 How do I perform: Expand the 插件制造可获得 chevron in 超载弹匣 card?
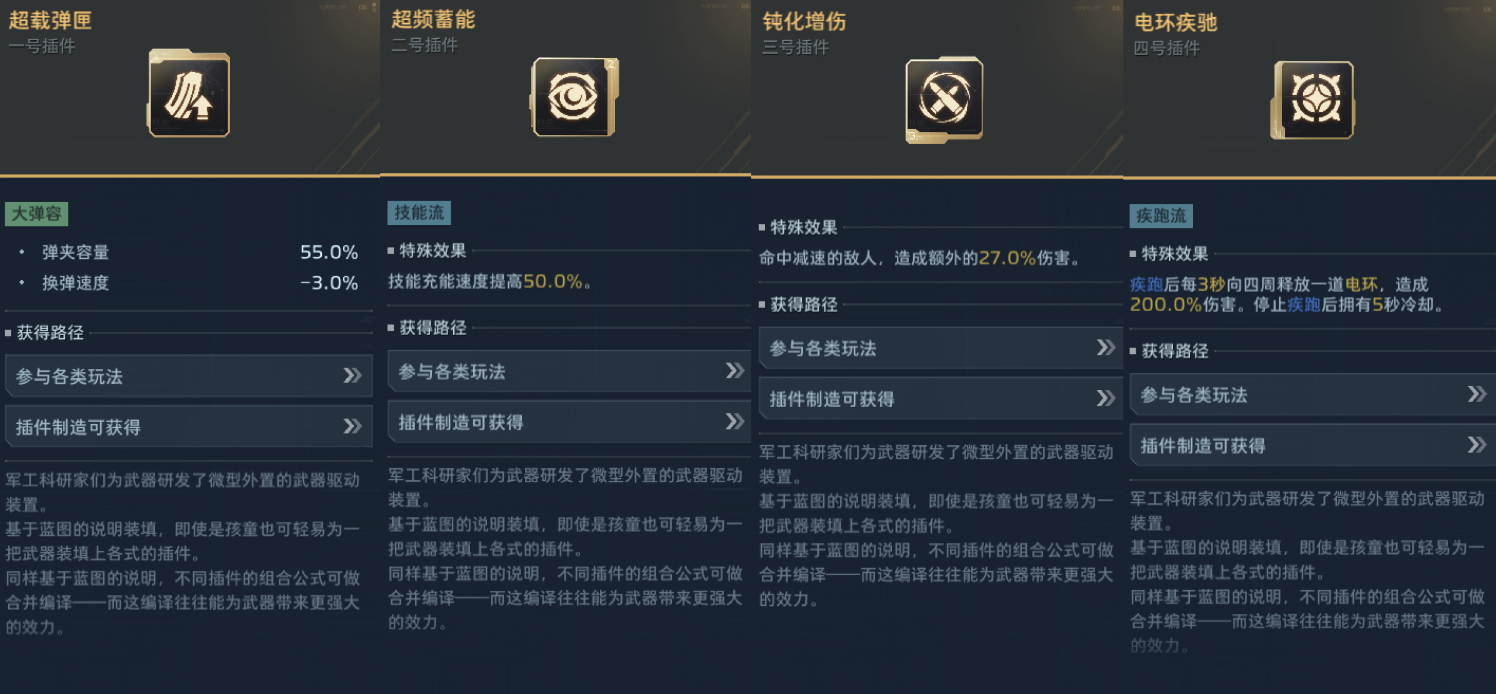tap(352, 427)
